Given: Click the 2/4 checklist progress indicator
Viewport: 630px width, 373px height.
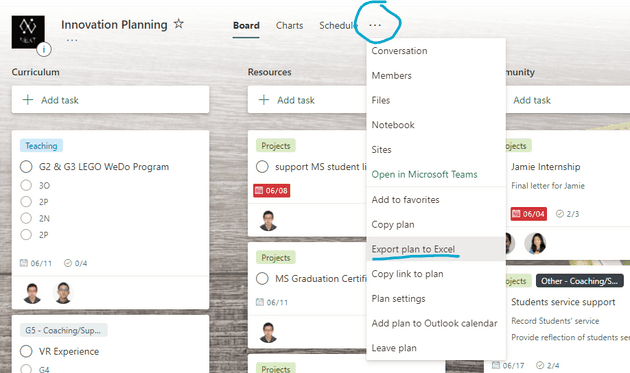Looking at the screenshot, I should [548, 365].
